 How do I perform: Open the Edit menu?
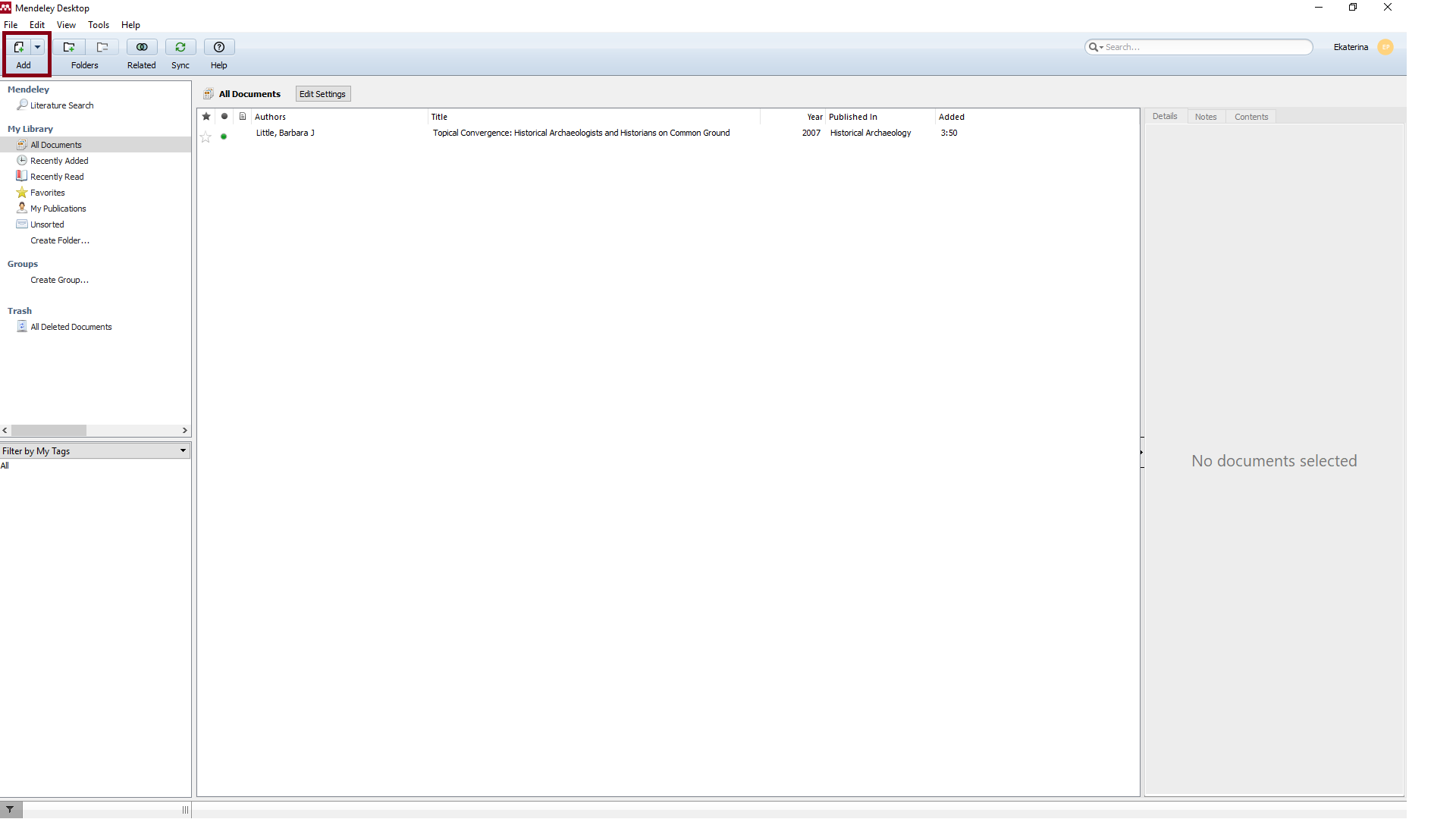37,25
